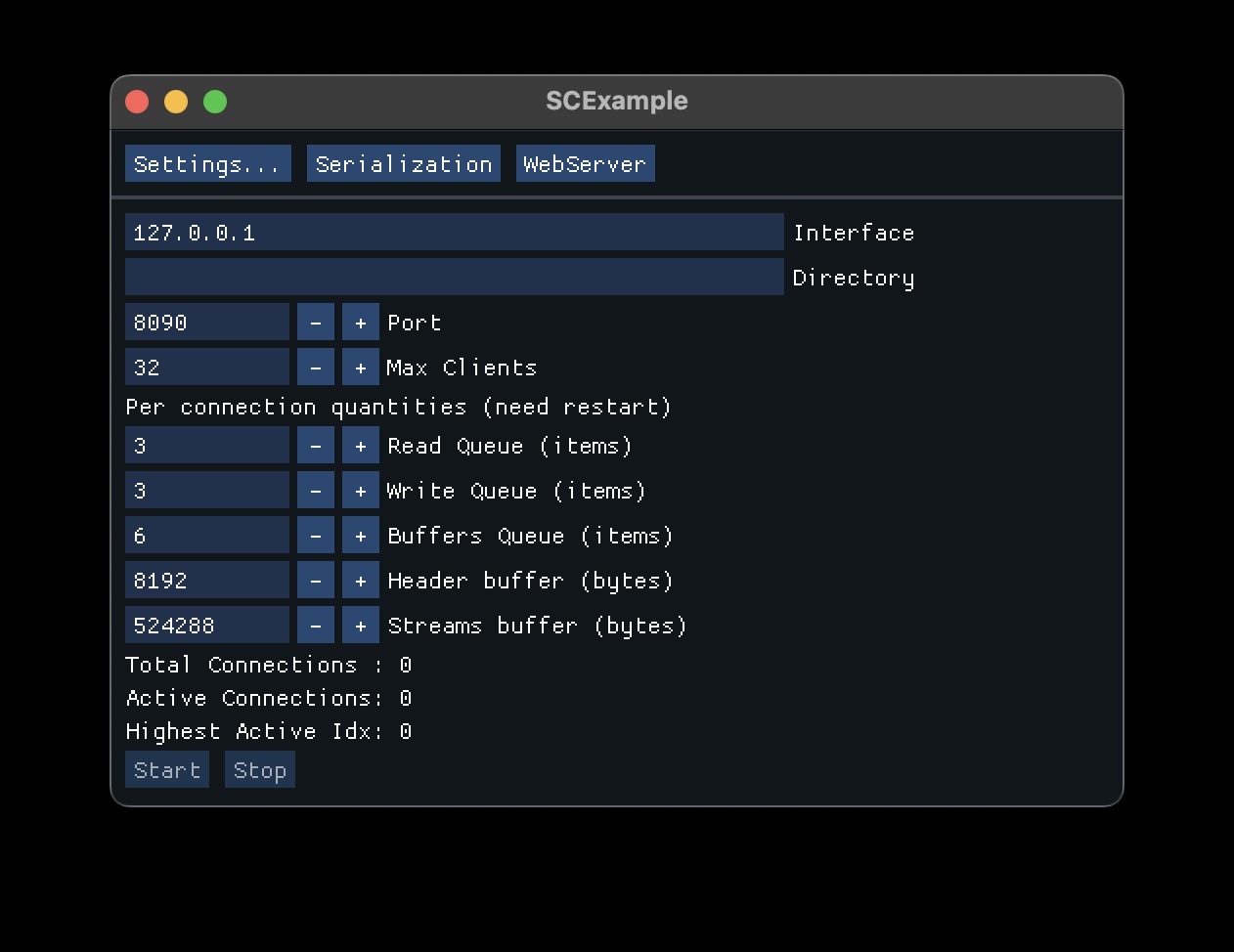The width and height of the screenshot is (1234, 952).
Task: Click the Port number field showing 8090
Action: point(207,323)
